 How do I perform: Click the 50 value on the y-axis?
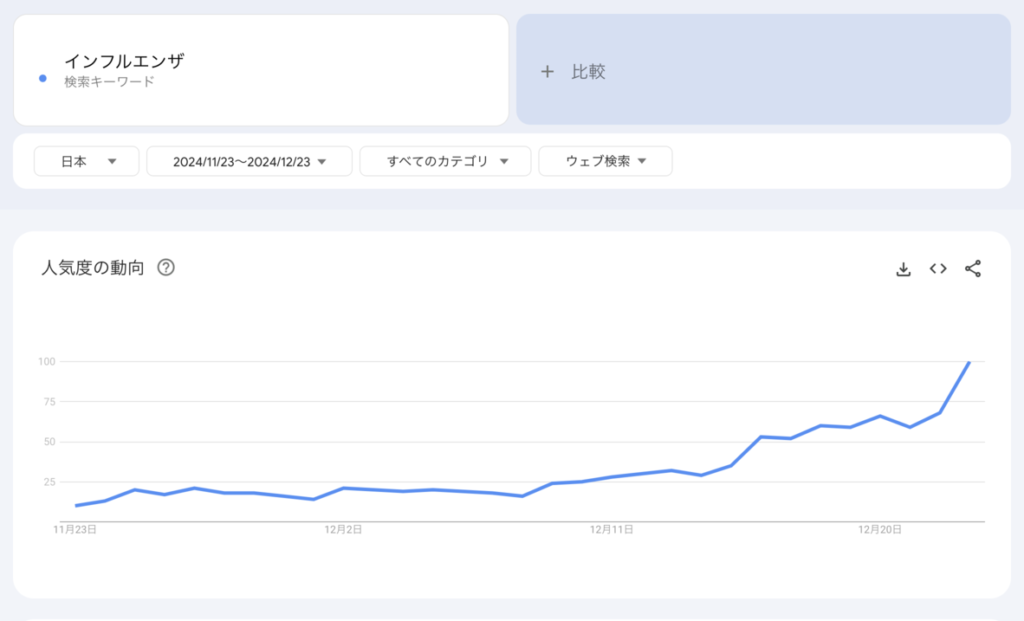(x=47, y=442)
